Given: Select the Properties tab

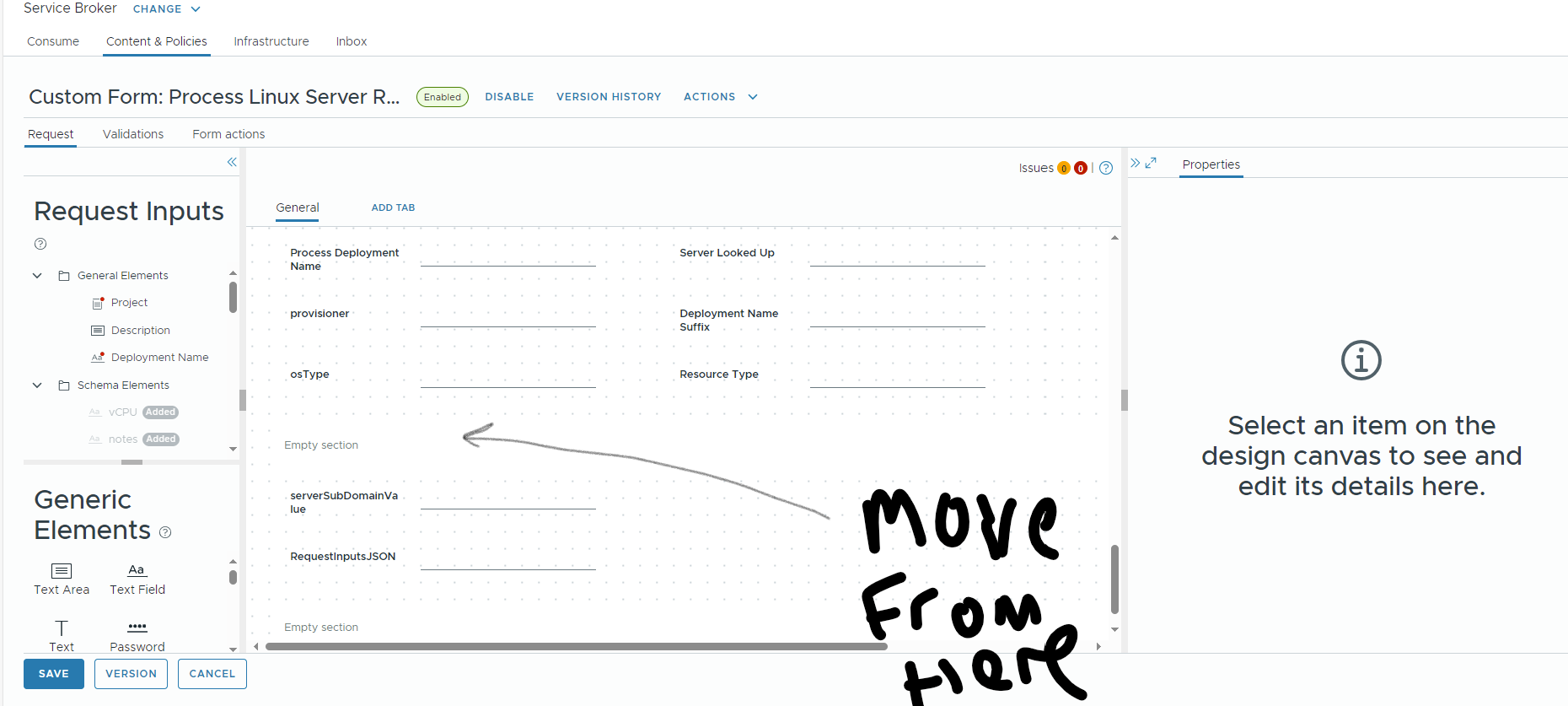Looking at the screenshot, I should coord(1211,164).
